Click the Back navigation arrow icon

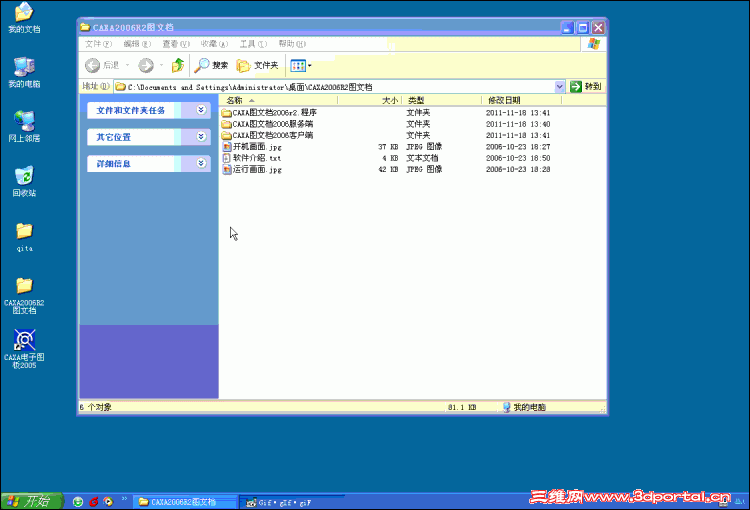click(92, 65)
